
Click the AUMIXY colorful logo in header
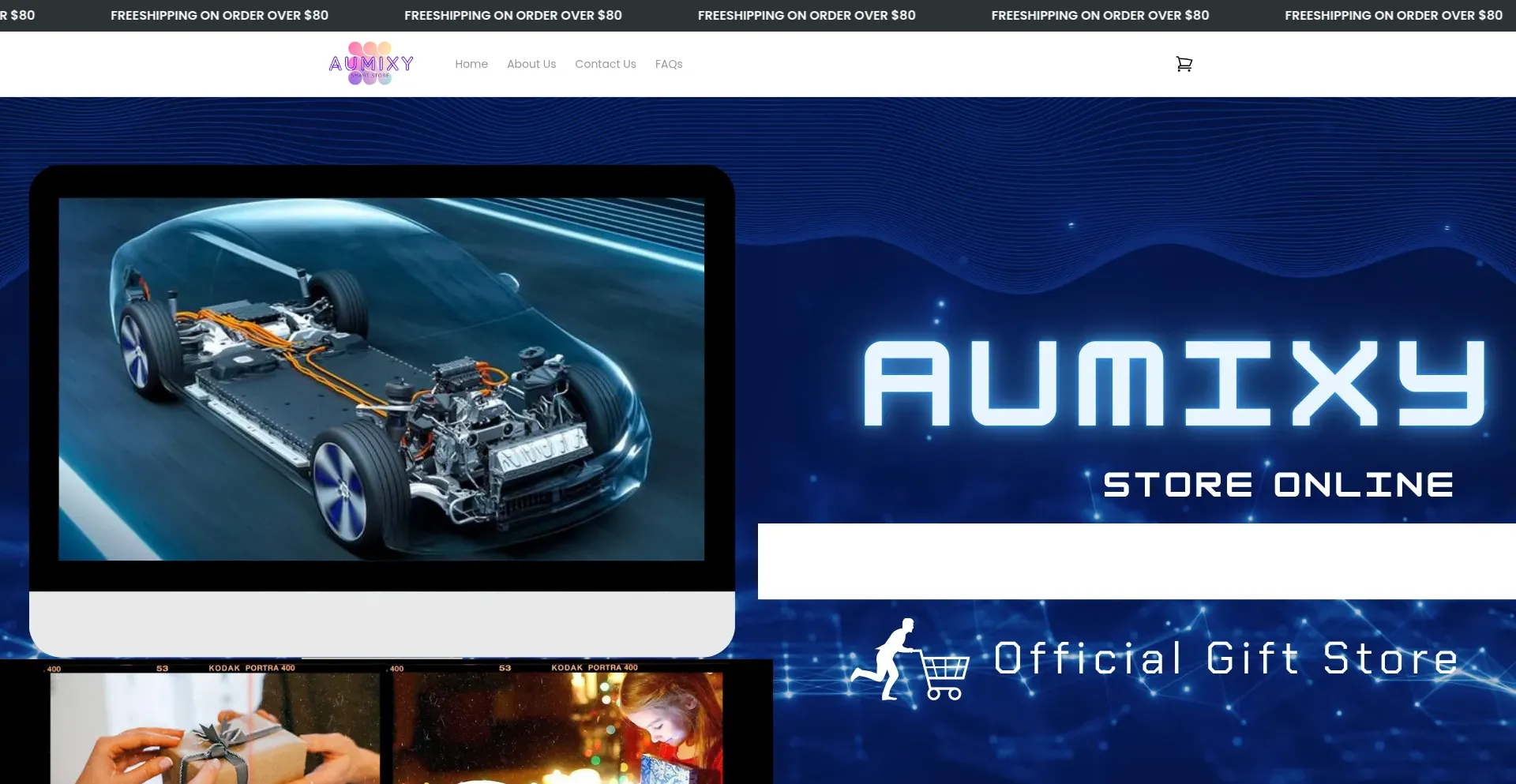pyautogui.click(x=371, y=63)
